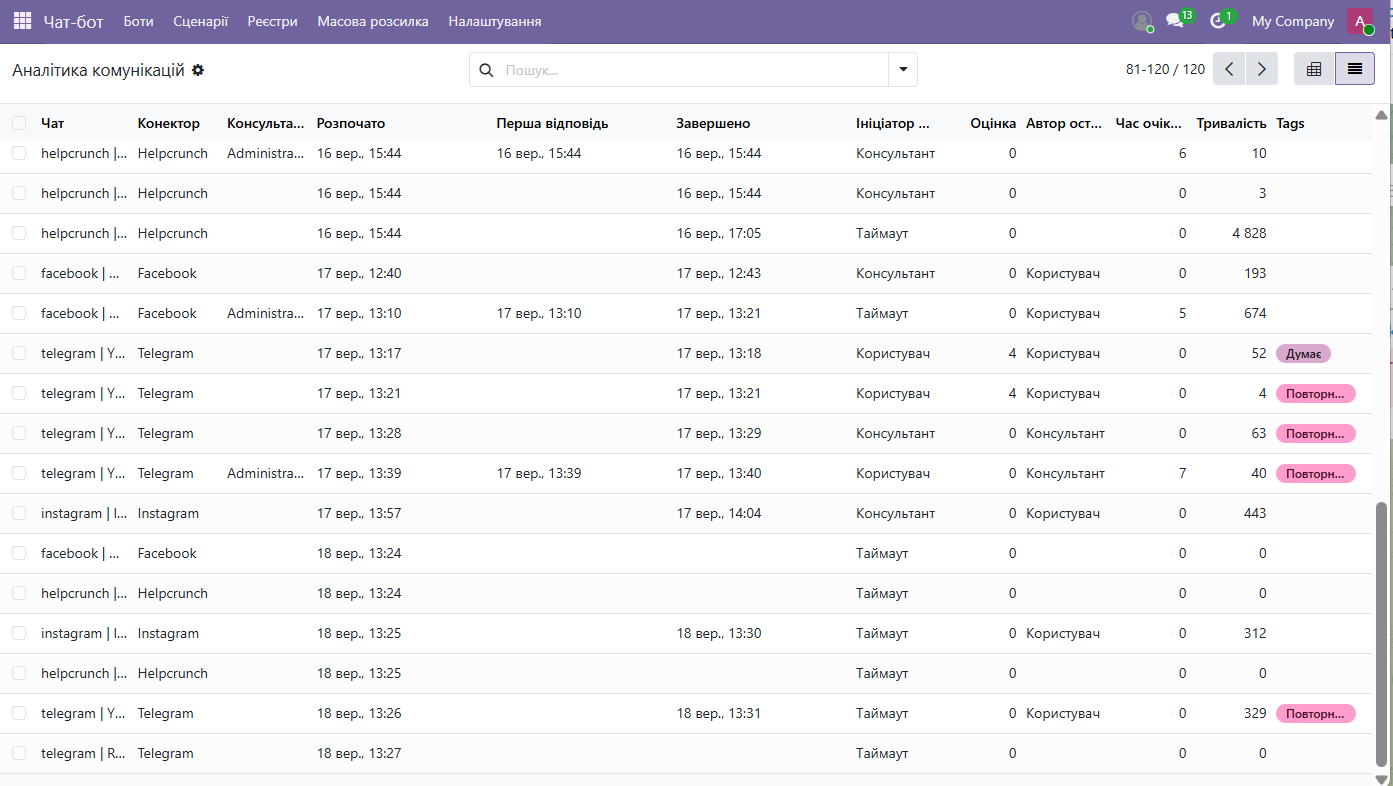The width and height of the screenshot is (1393, 786).
Task: Check the row started 18 вер., 13:27
Action: tap(19, 753)
